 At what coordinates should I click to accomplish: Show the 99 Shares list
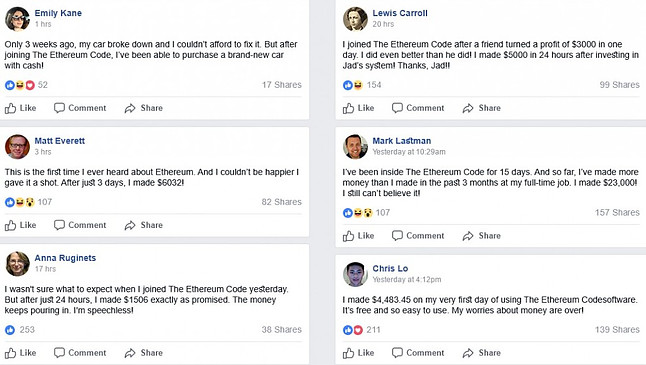(620, 85)
